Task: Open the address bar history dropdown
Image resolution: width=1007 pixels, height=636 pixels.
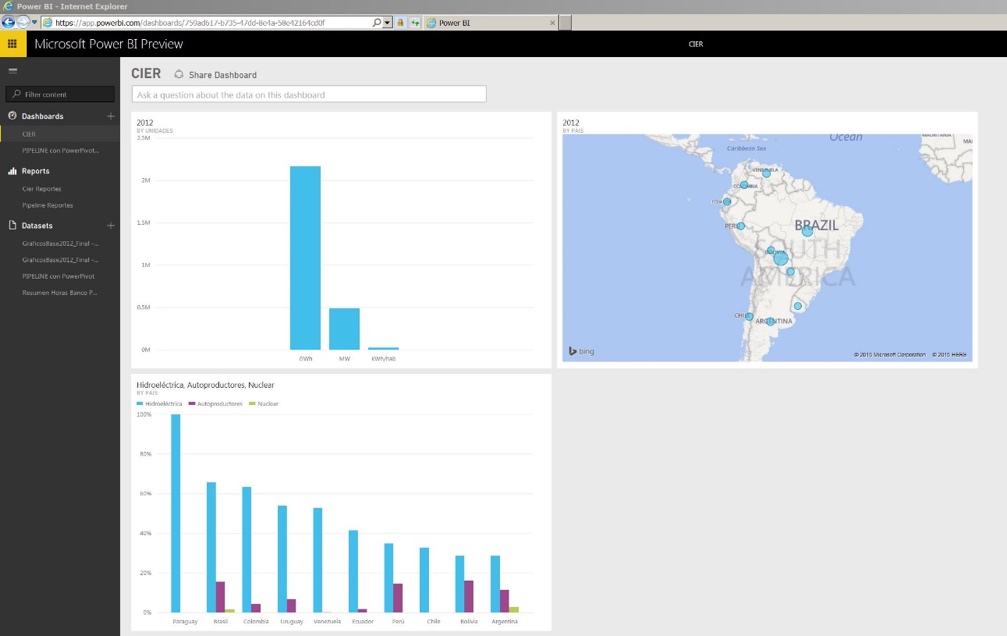Action: click(32, 22)
